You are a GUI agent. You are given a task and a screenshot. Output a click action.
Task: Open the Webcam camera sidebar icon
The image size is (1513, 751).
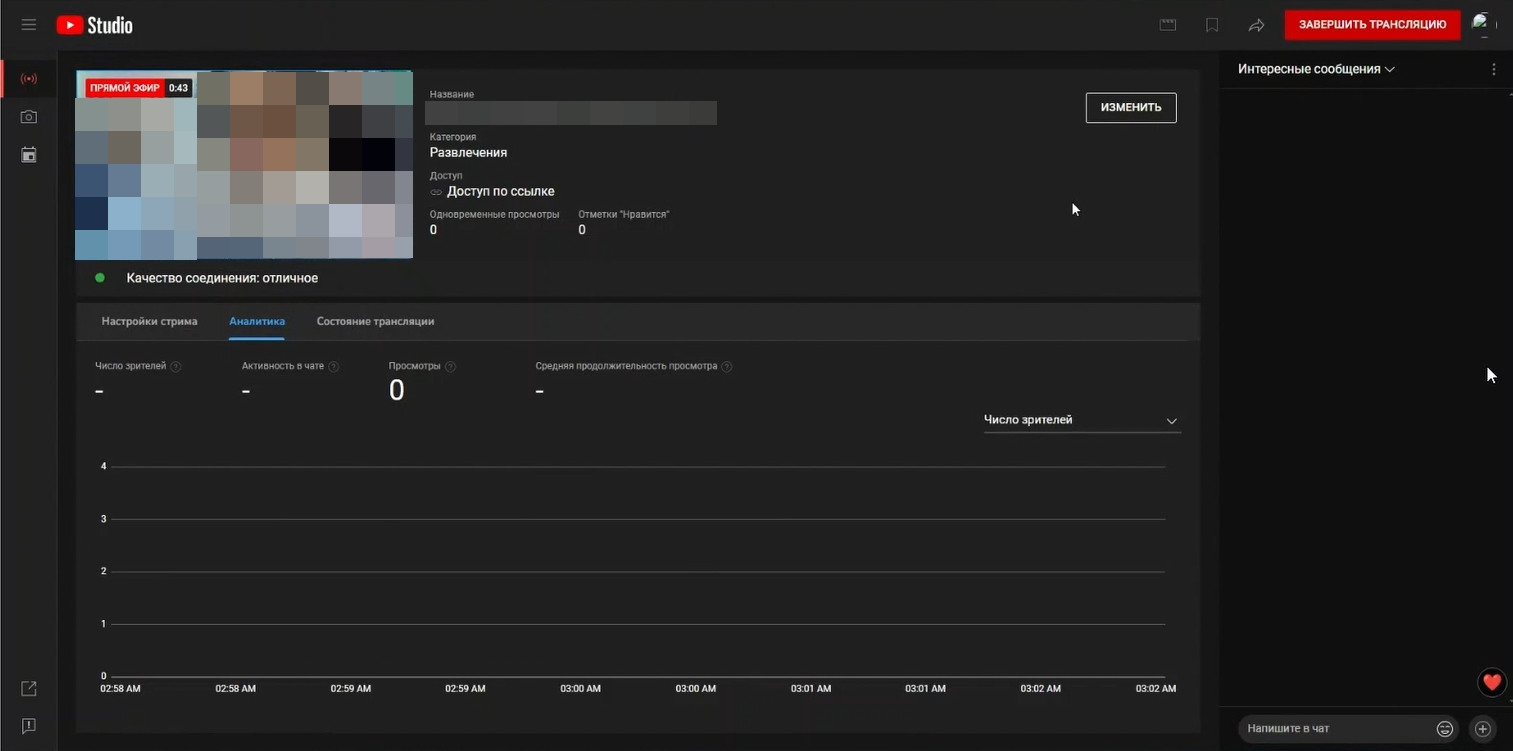pyautogui.click(x=28, y=117)
